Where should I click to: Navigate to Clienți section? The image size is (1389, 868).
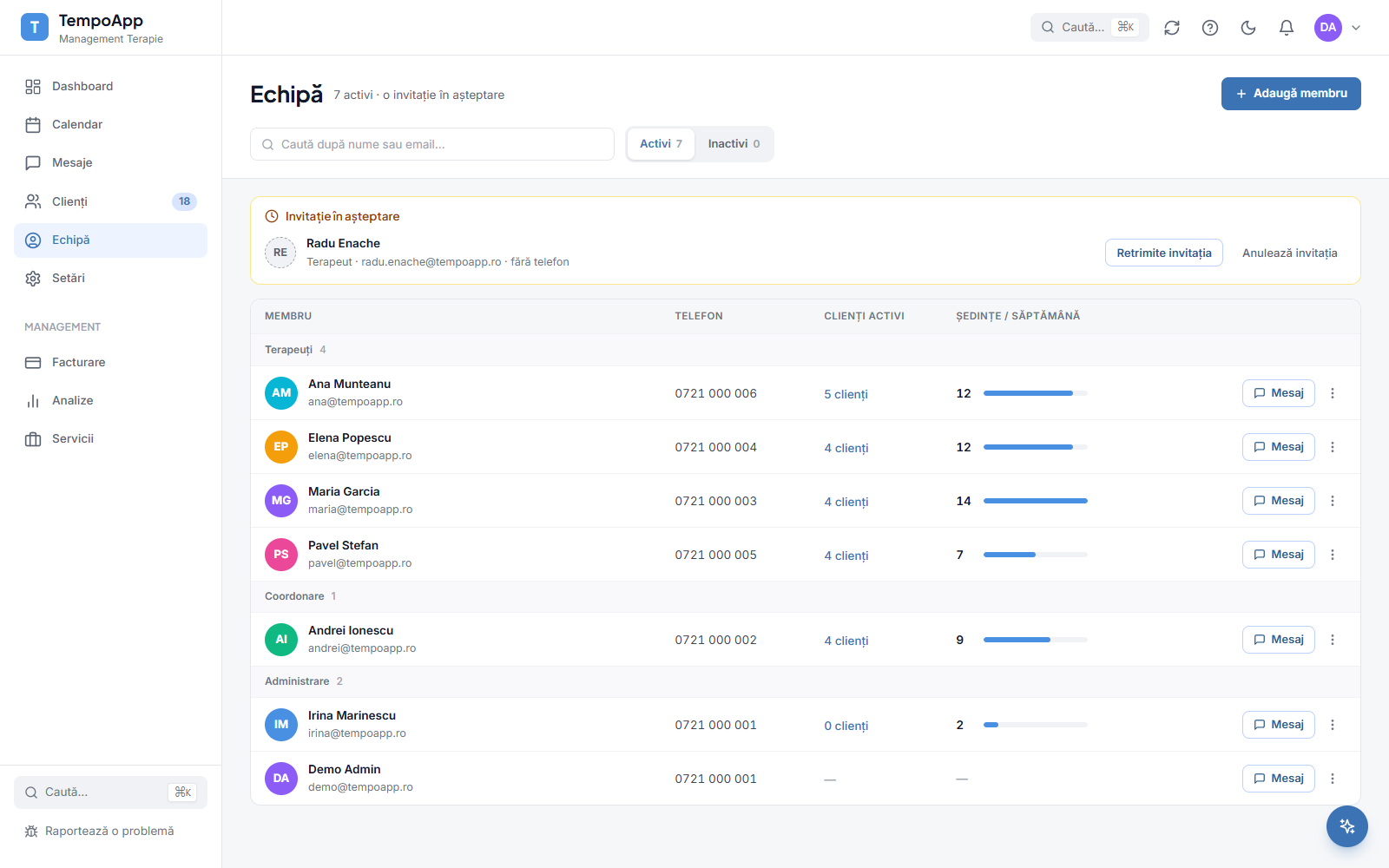[x=110, y=201]
